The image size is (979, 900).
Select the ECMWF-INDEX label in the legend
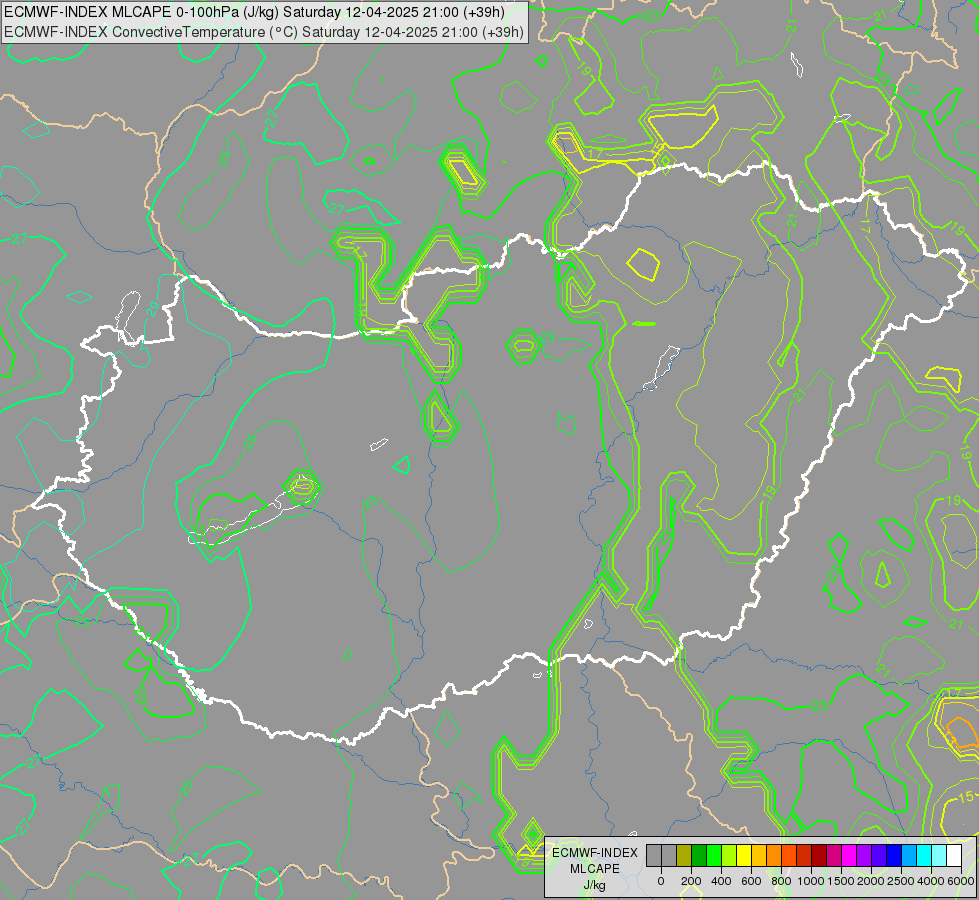click(x=595, y=853)
